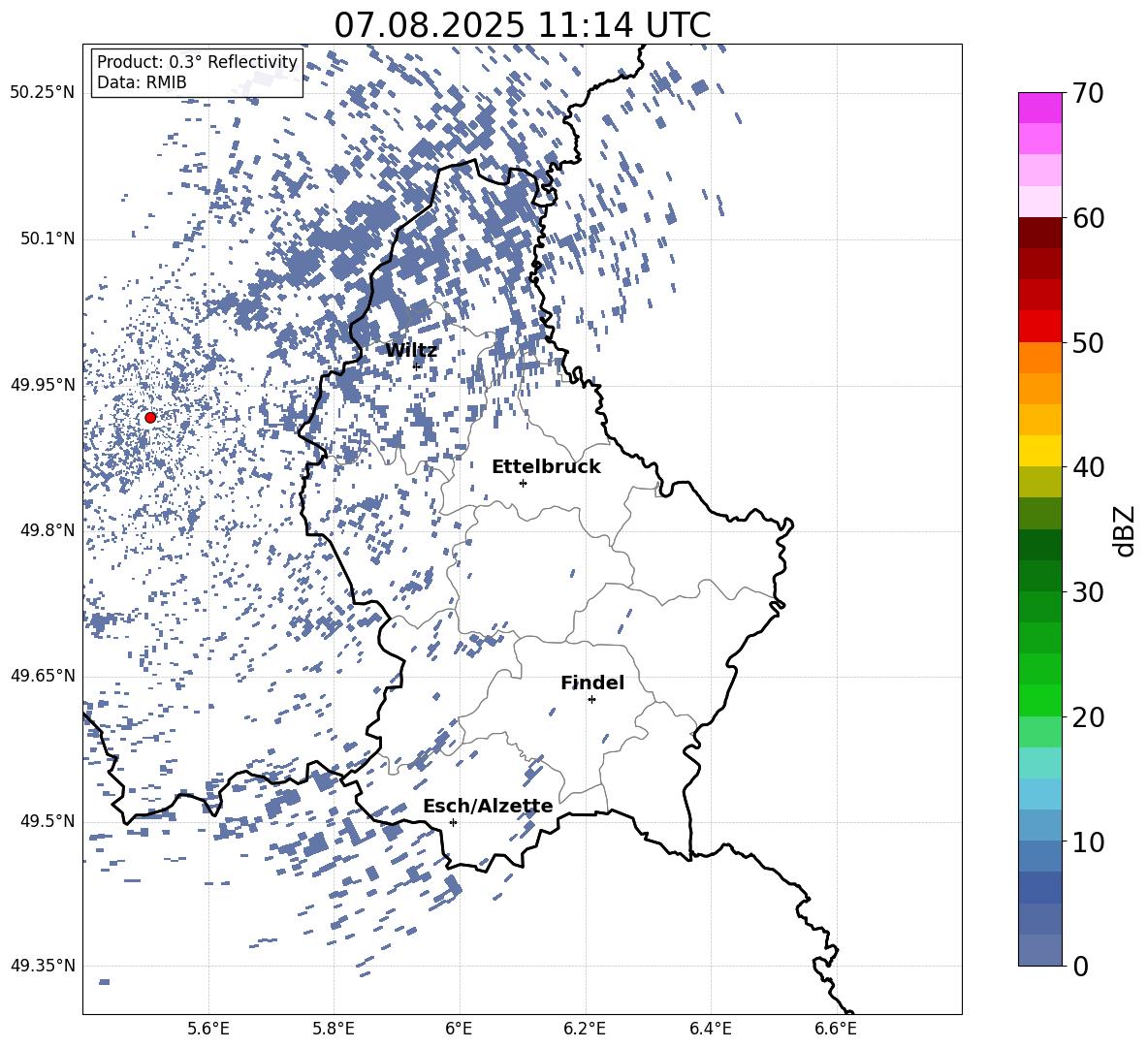The width and height of the screenshot is (1148, 1048).
Task: Click the Esch/Alzette cross marker
Action: click(x=453, y=822)
